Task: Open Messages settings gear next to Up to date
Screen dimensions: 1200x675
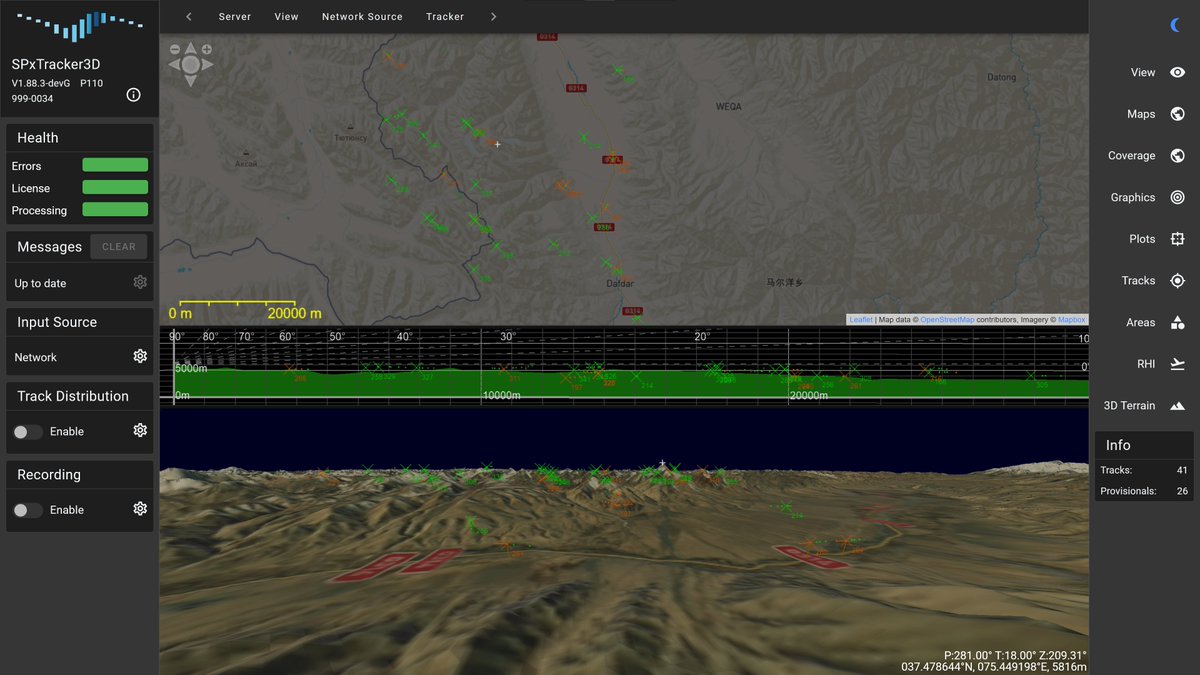Action: (x=140, y=283)
